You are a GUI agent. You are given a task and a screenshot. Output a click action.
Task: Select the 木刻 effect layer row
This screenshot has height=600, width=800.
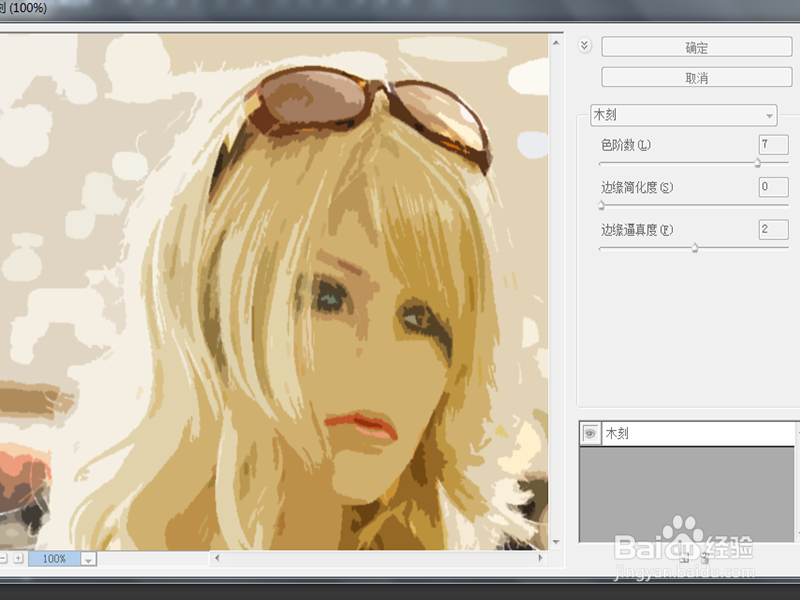[687, 434]
